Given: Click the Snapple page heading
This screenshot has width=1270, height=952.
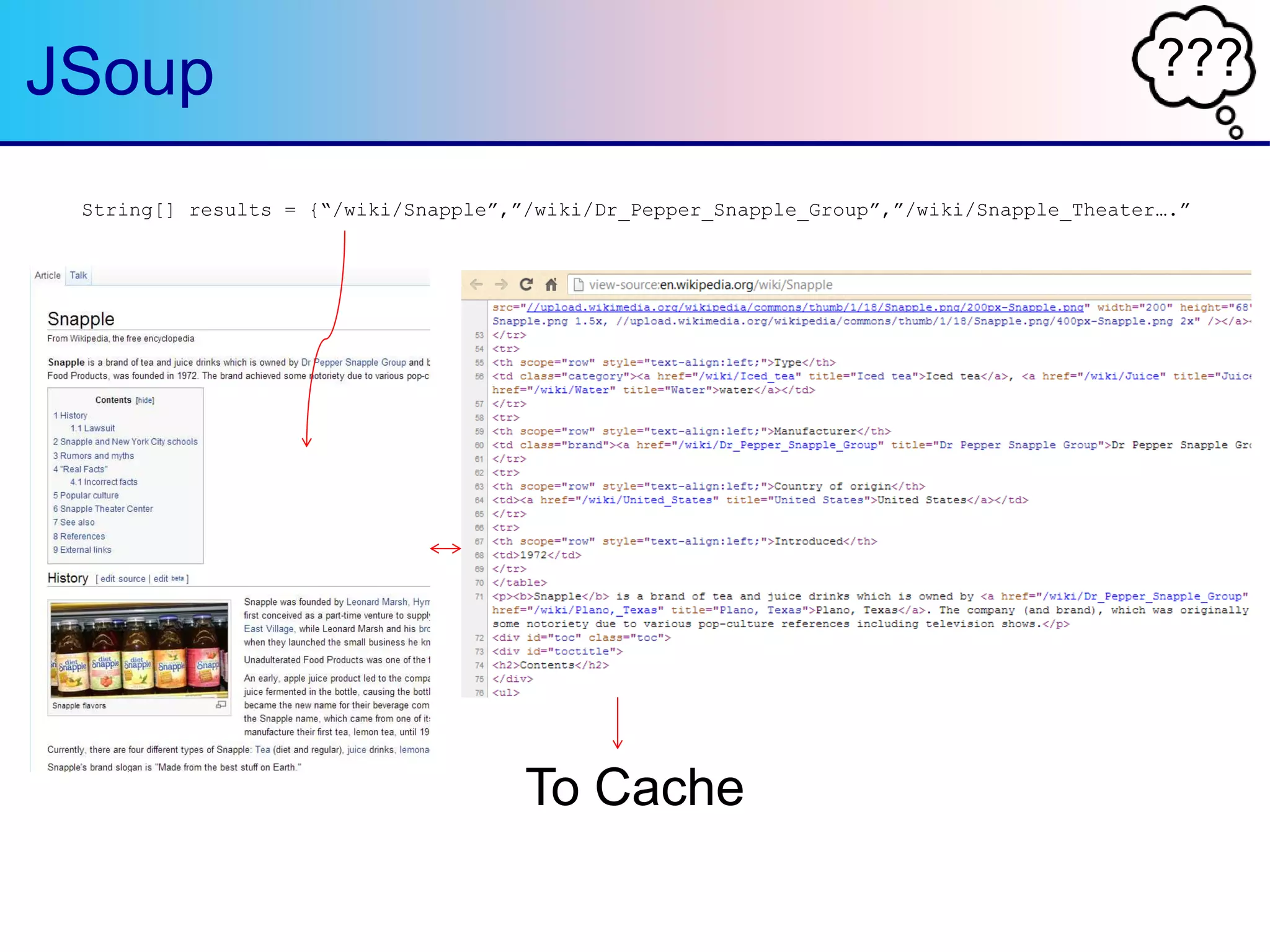Looking at the screenshot, I should [x=81, y=319].
